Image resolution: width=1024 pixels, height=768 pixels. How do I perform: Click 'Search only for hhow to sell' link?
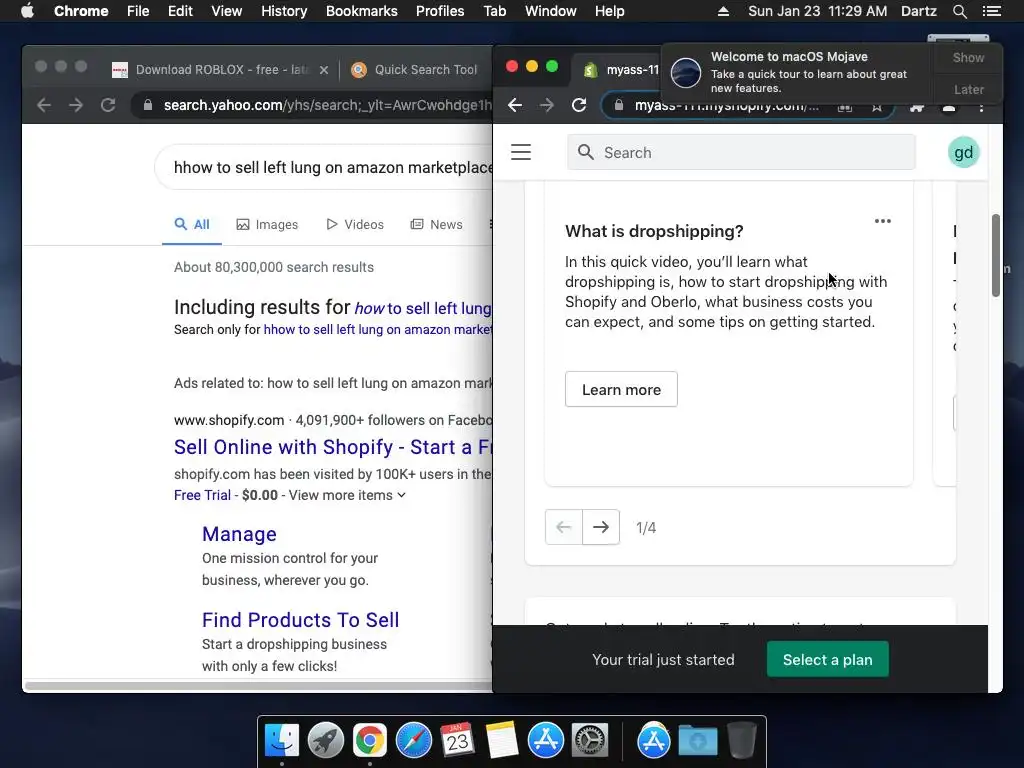pos(377,329)
